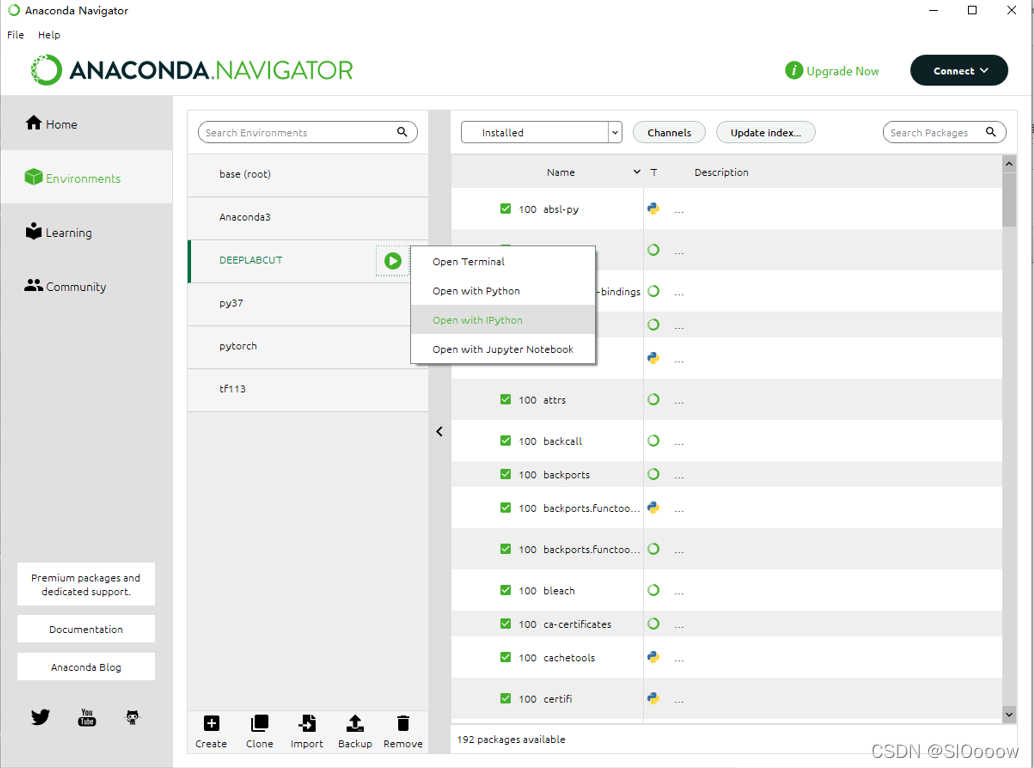Viewport: 1034px width, 768px height.
Task: Uncheck the backcall package checkbox
Action: pyautogui.click(x=505, y=440)
